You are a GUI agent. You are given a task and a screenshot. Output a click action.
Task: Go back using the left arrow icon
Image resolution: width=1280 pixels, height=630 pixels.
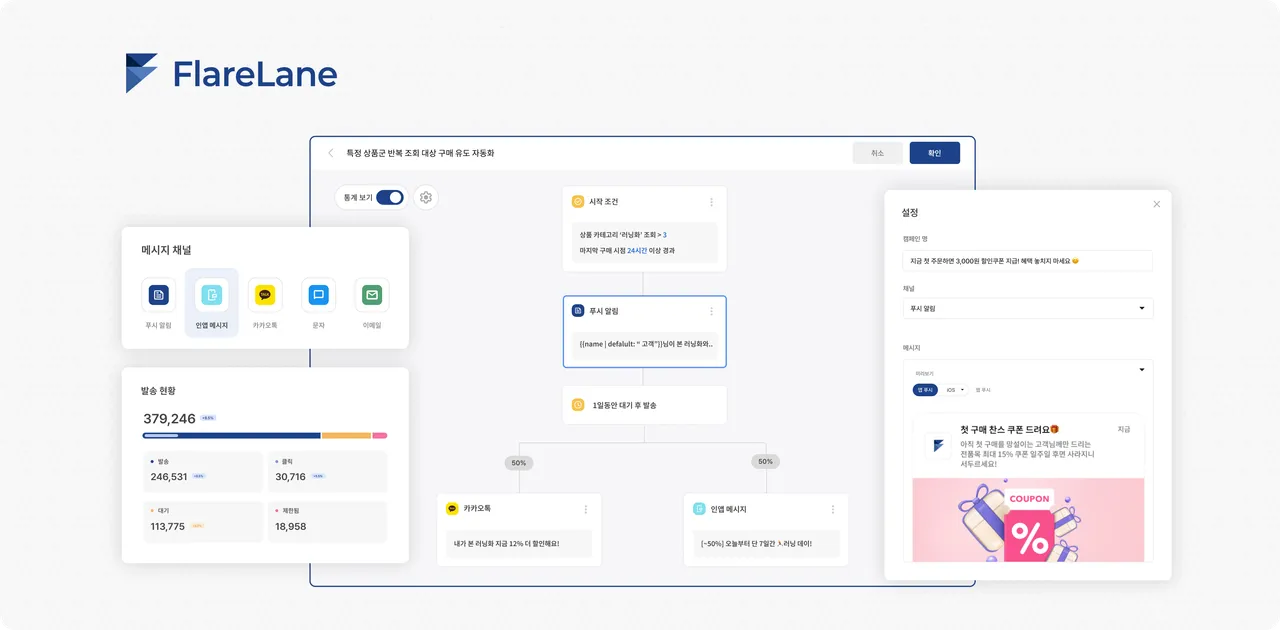[331, 153]
